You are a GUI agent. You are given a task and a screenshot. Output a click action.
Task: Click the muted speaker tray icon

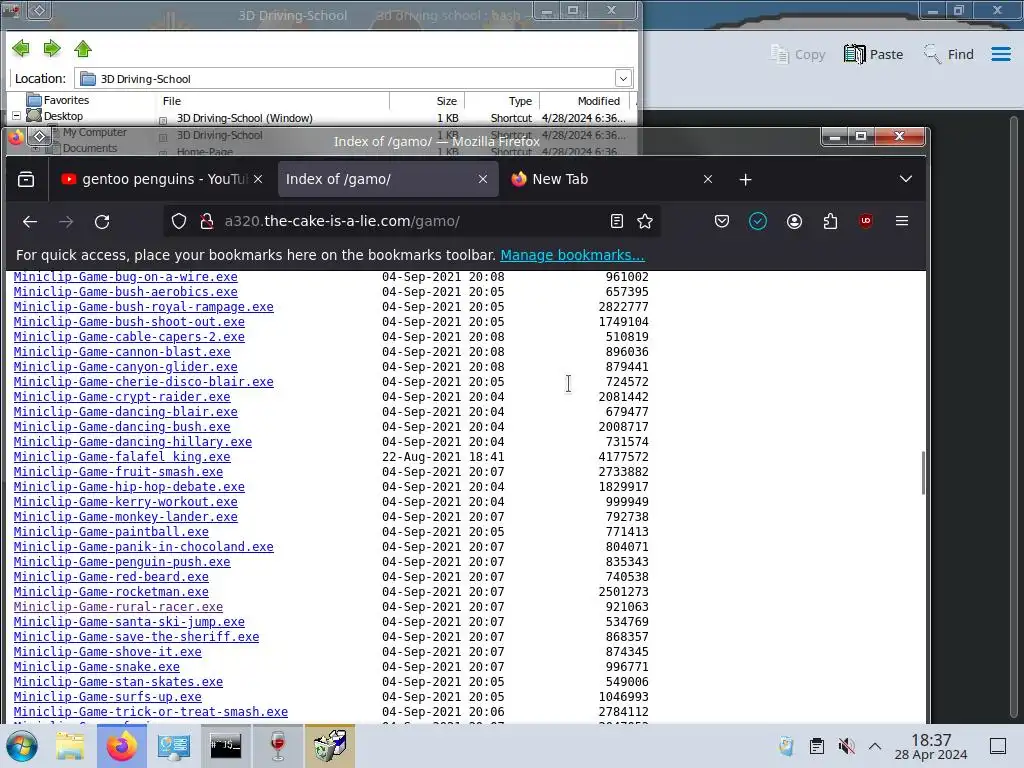[x=846, y=746]
